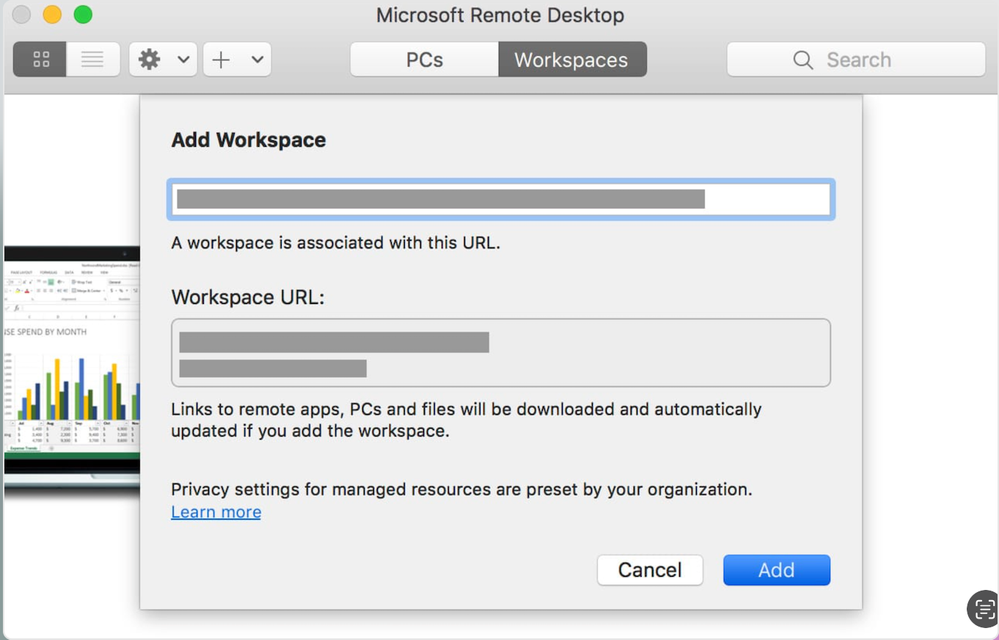This screenshot has height=640, width=999.
Task: Select the Workspaces tab
Action: [x=572, y=59]
